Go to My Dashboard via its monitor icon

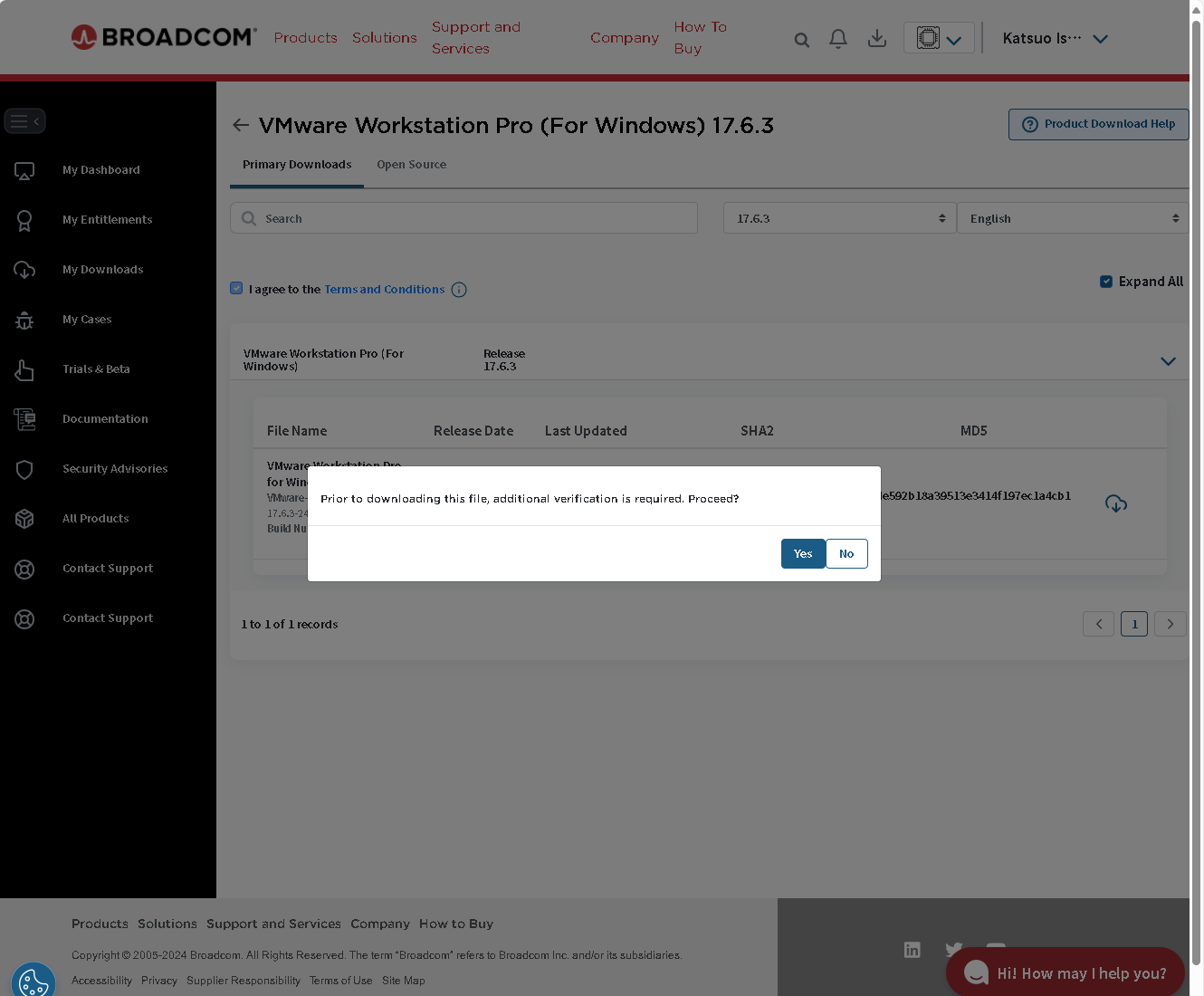click(24, 170)
